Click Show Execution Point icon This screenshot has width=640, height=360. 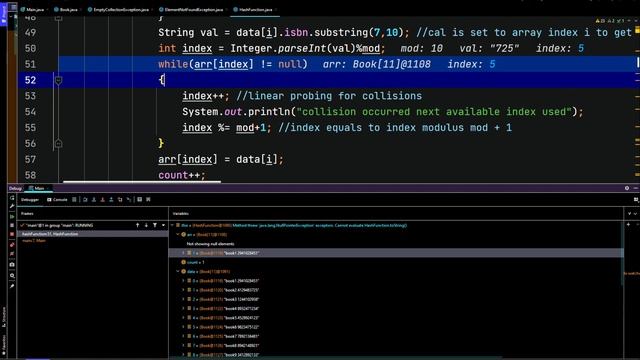pos(74,200)
